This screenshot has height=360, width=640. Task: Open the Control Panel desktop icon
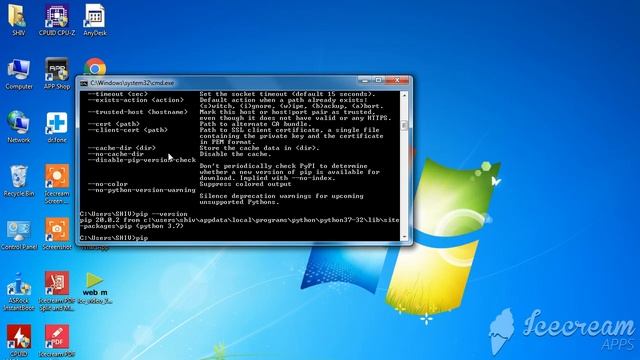pos(18,235)
